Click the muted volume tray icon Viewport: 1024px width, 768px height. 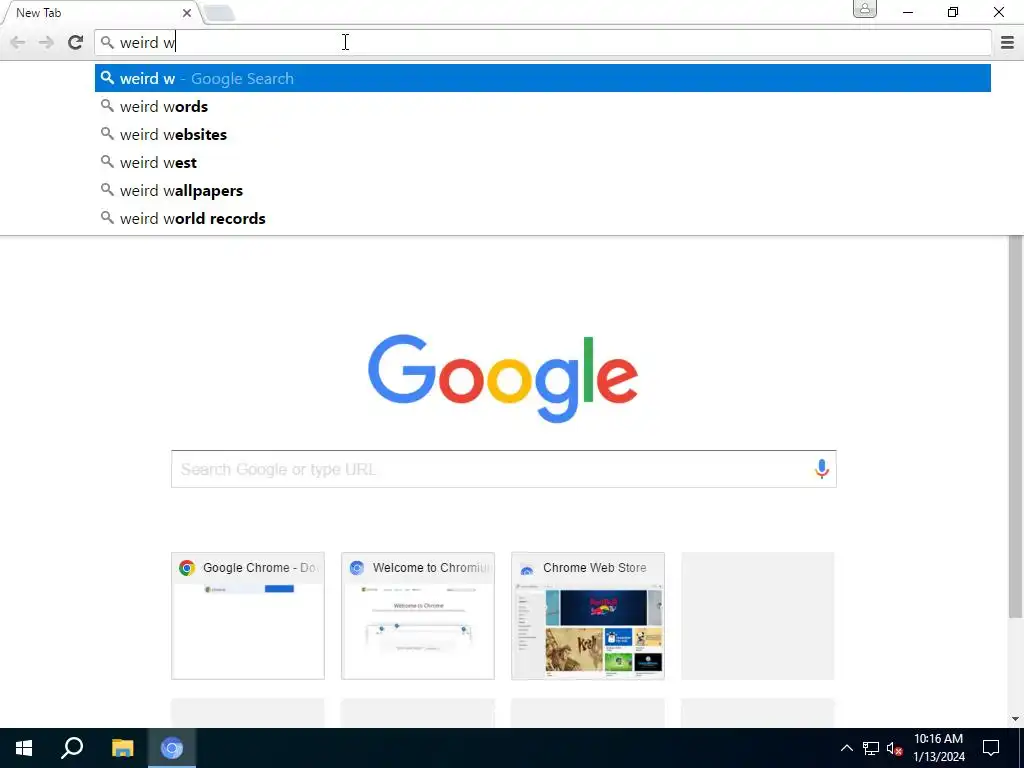click(x=895, y=748)
